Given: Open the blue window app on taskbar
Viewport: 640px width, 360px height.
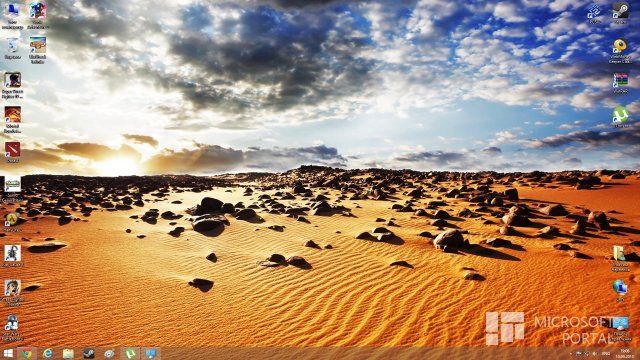Looking at the screenshot, I should [151, 354].
